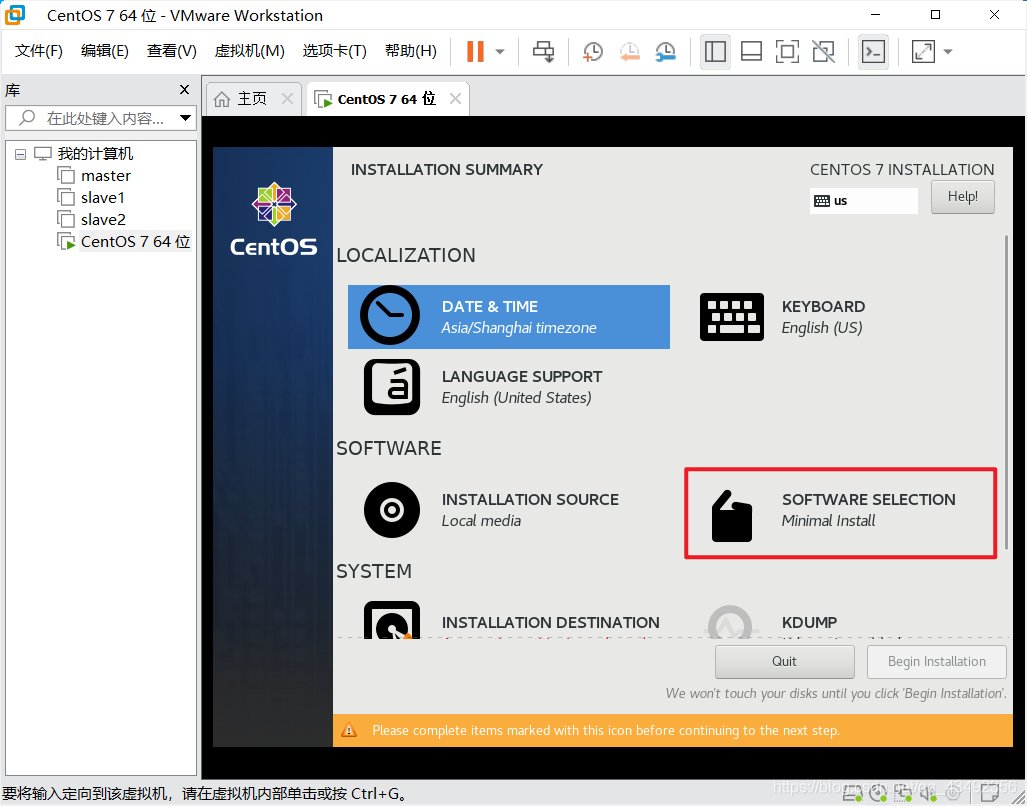Close the 库 library panel
This screenshot has height=806, width=1027.
click(185, 90)
